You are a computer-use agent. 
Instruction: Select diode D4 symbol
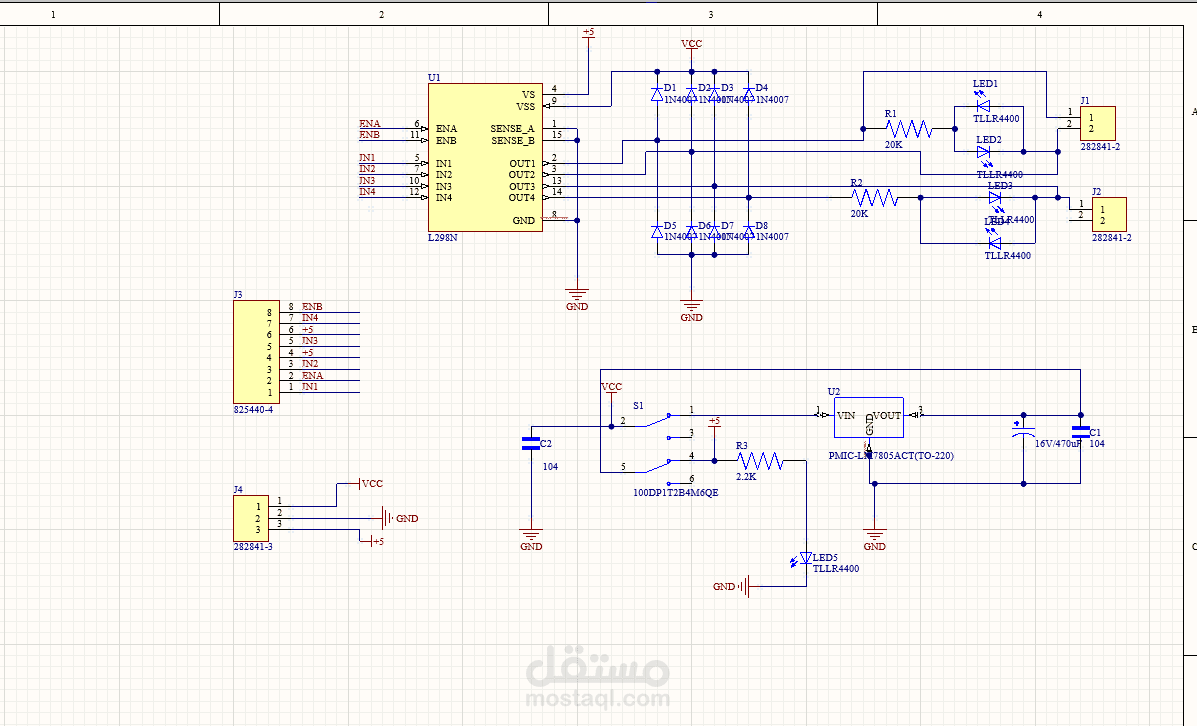pos(748,94)
